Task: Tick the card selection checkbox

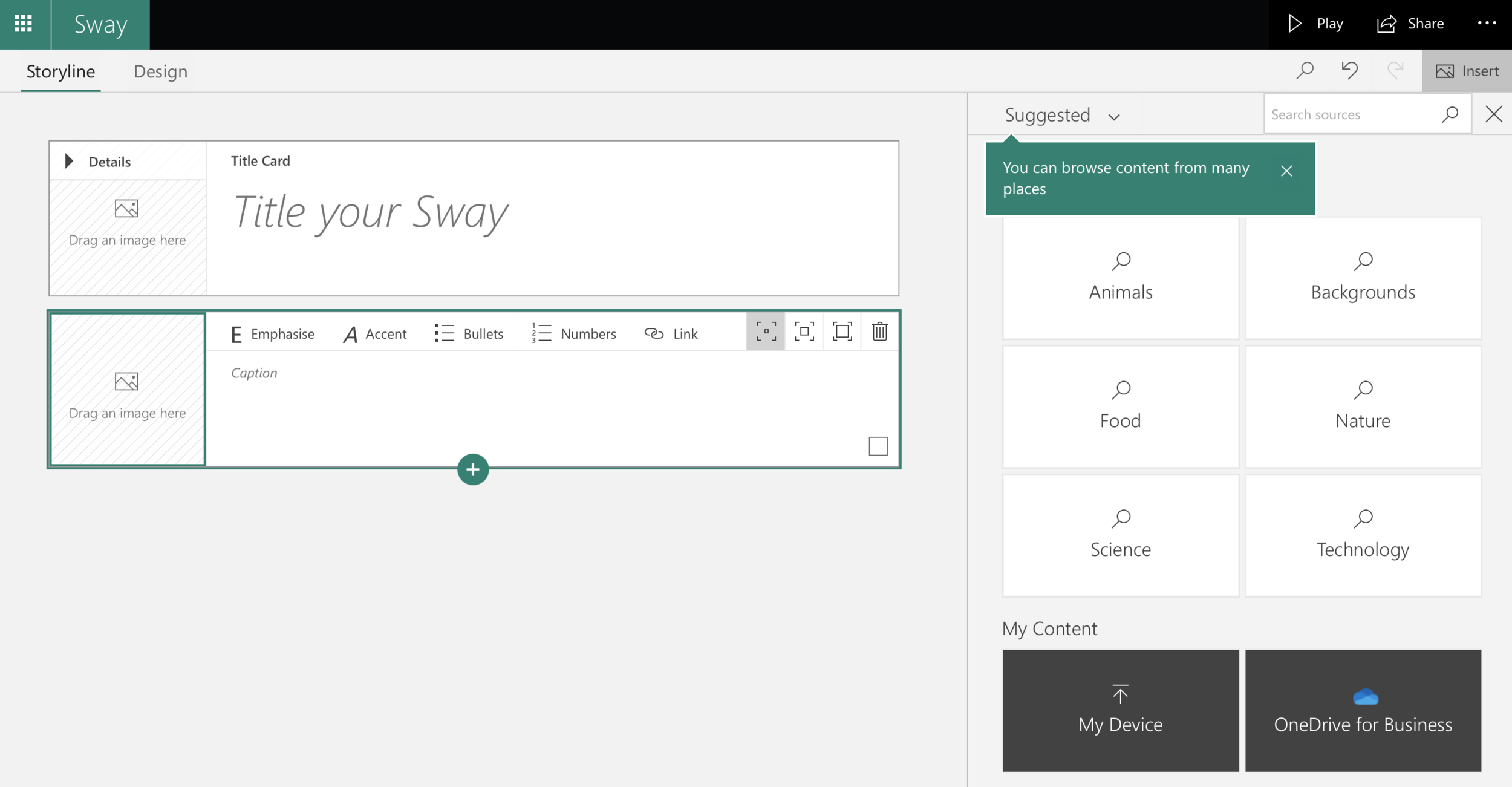Action: tap(878, 446)
